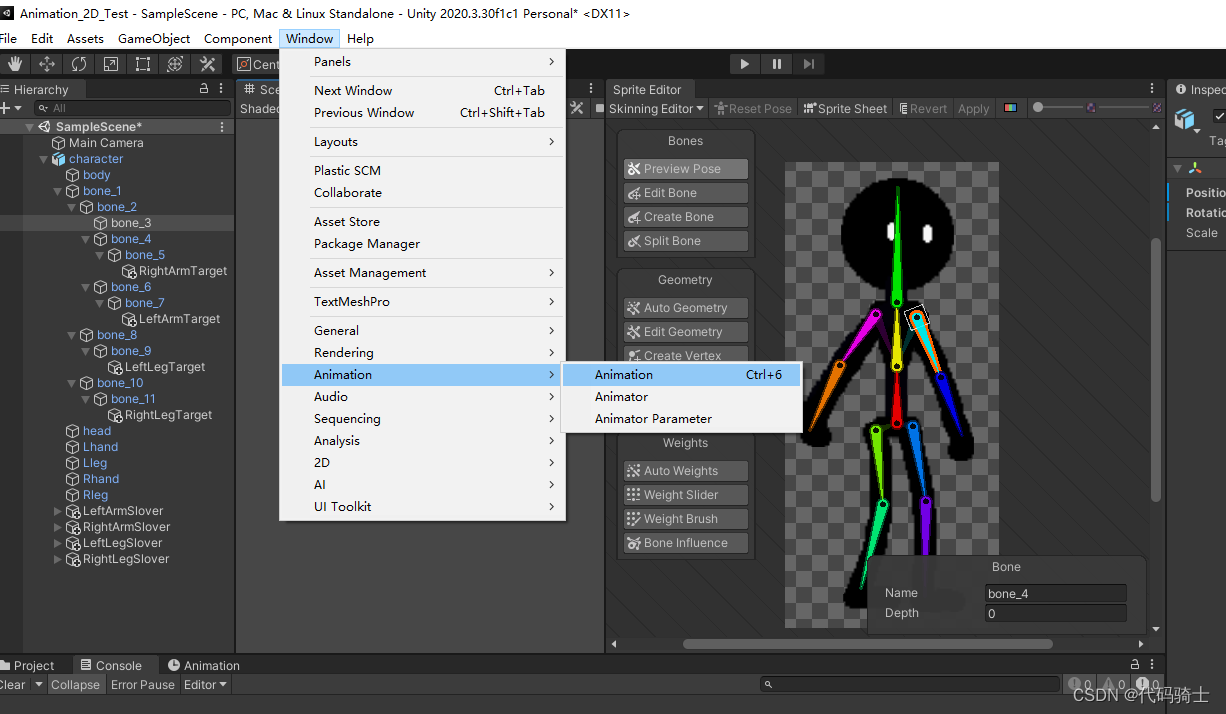Viewport: 1226px width, 714px height.
Task: Expand the RightLegSlover object
Action: coord(58,559)
